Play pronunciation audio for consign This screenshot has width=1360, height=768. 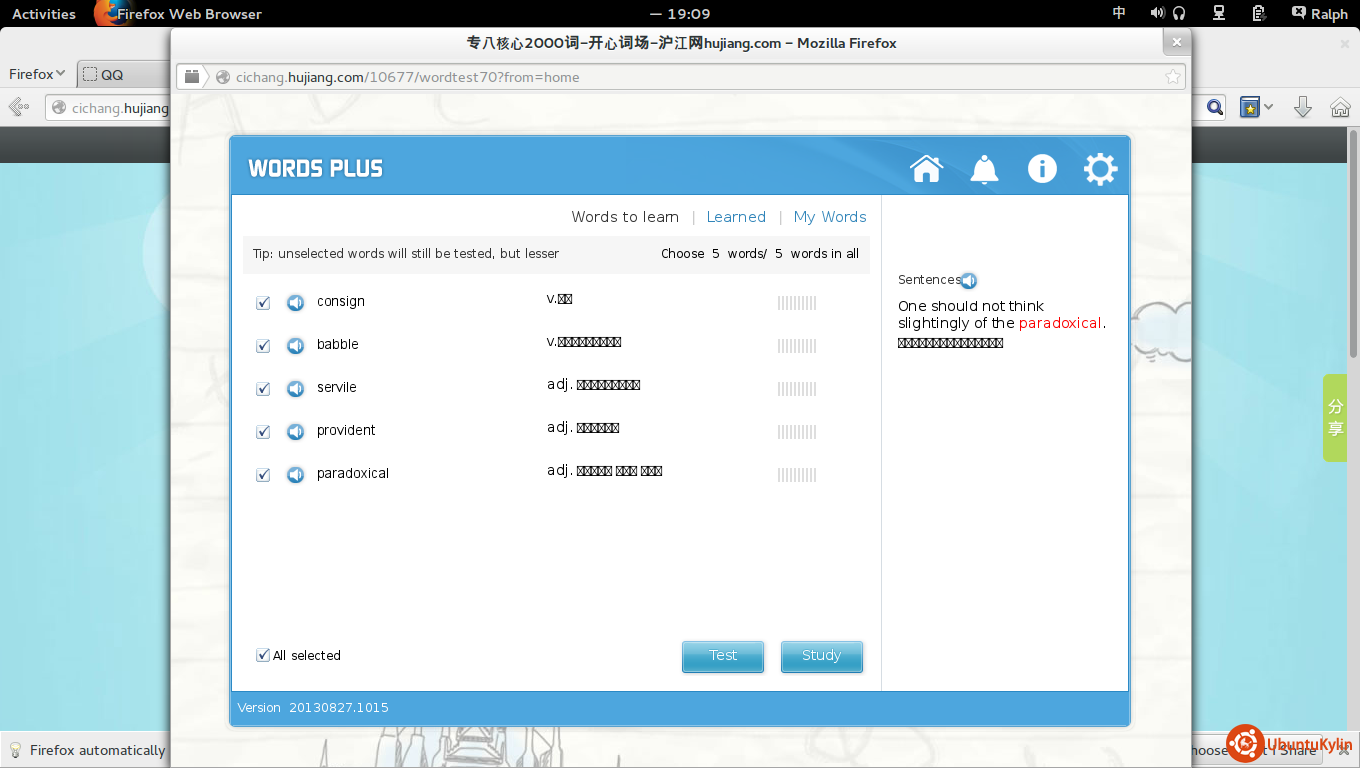pos(295,302)
